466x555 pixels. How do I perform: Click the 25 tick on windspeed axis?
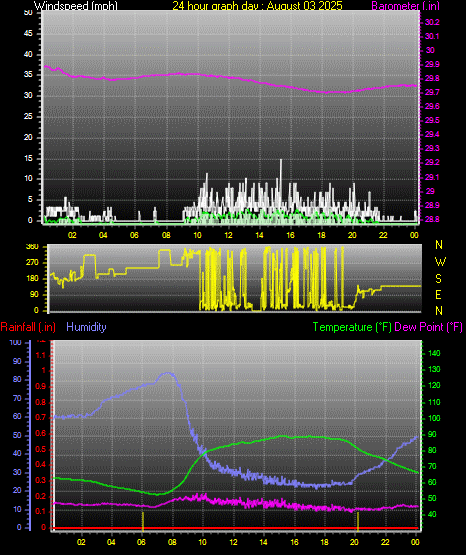tap(28, 116)
